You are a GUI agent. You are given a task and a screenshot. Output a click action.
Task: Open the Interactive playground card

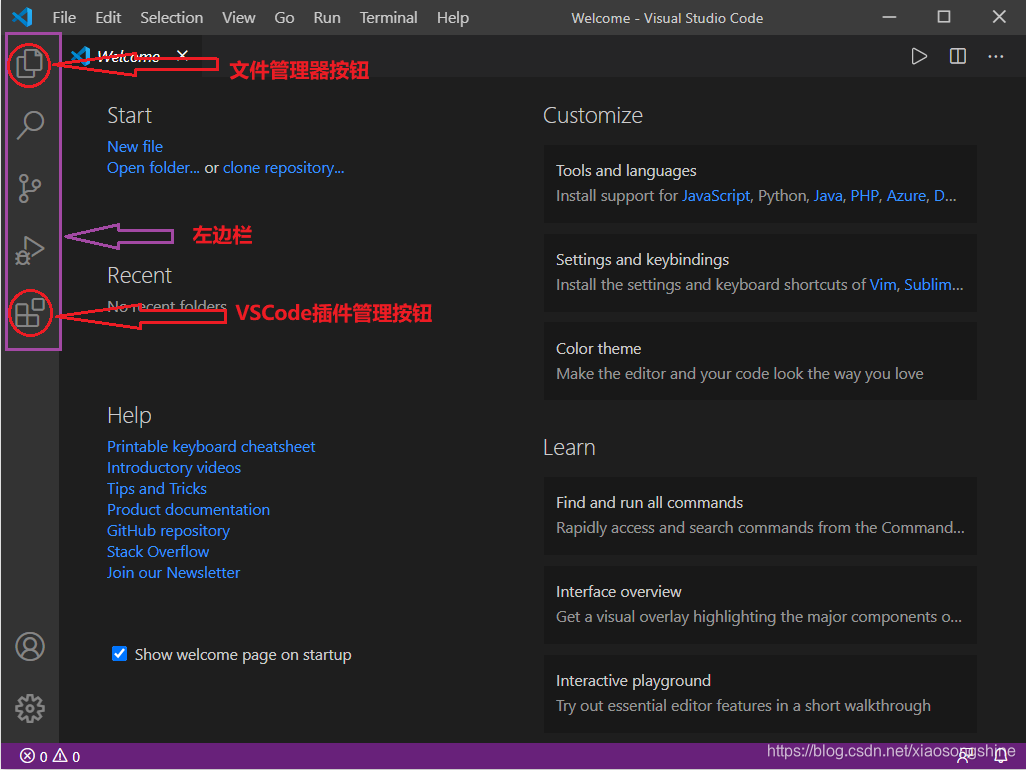(x=760, y=693)
